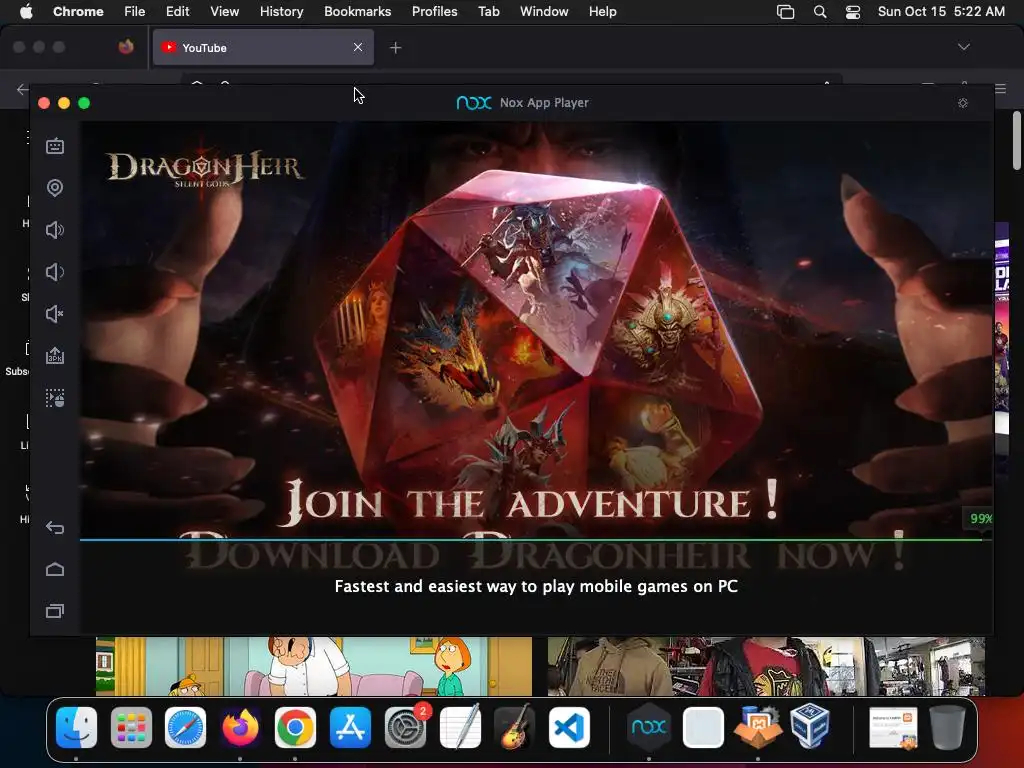Close the YouTube tab
The height and width of the screenshot is (768, 1024).
click(x=358, y=47)
